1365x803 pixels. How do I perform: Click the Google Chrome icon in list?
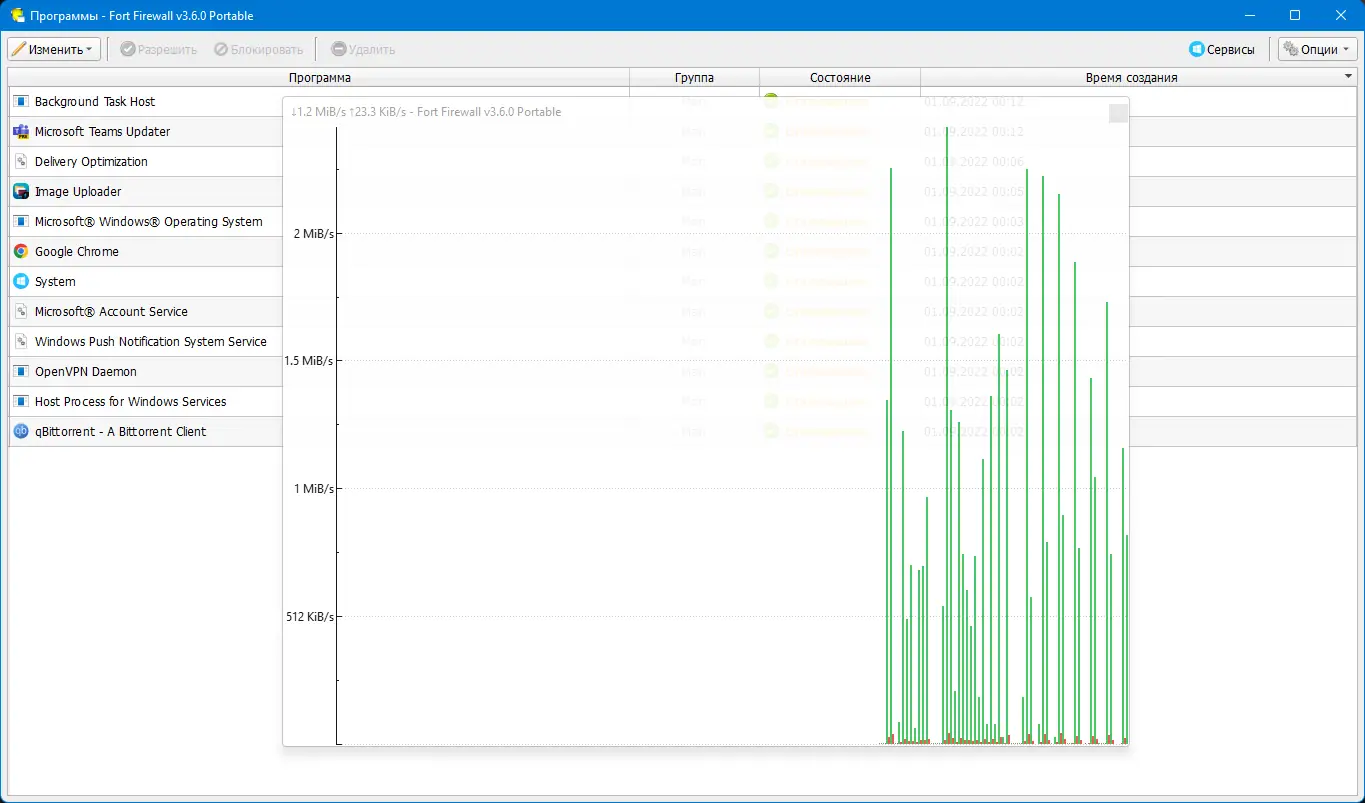click(x=20, y=252)
